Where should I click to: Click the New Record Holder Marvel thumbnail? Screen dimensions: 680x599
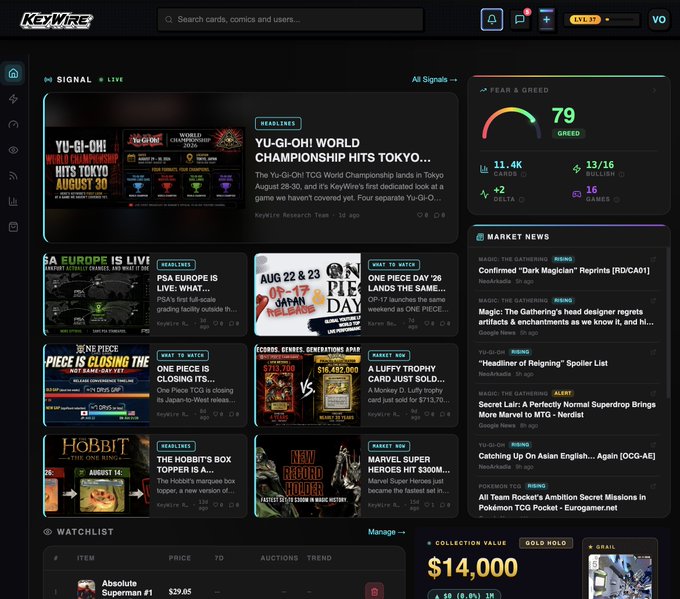coord(307,476)
